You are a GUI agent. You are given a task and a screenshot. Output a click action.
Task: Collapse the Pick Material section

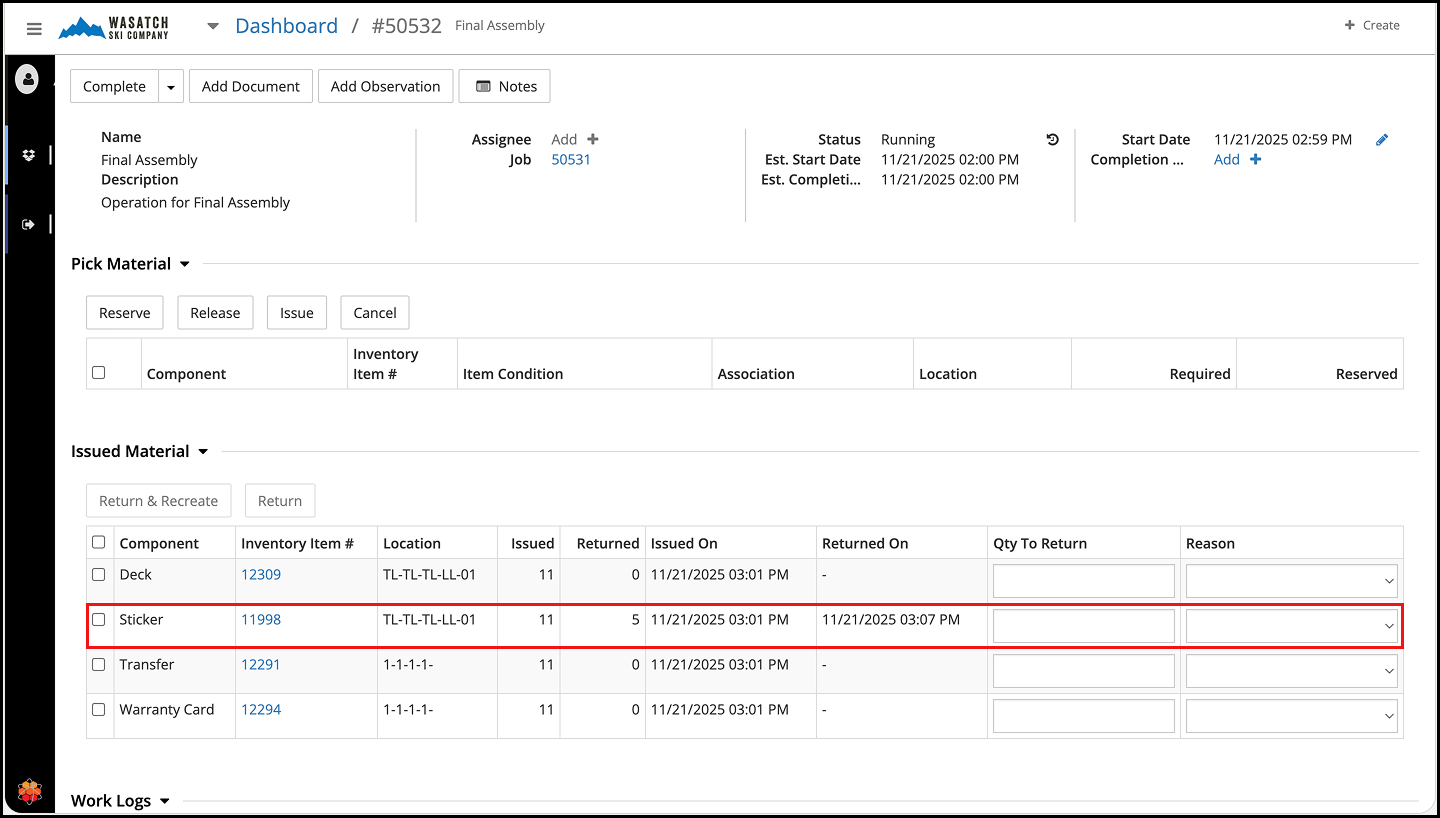(184, 265)
